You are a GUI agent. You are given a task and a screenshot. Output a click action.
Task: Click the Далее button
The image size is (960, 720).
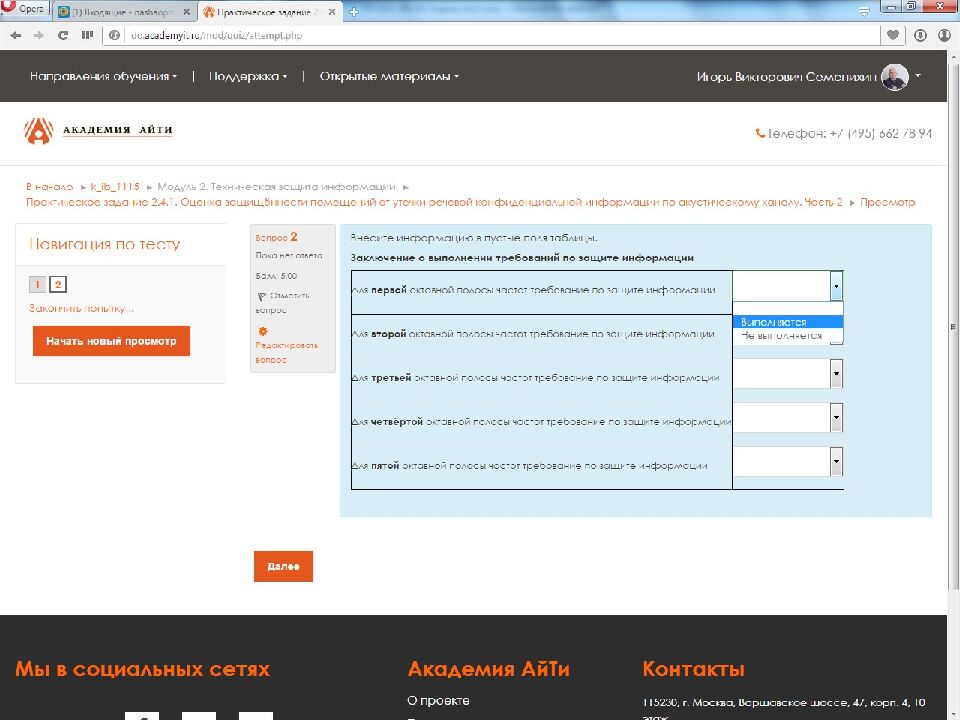283,566
